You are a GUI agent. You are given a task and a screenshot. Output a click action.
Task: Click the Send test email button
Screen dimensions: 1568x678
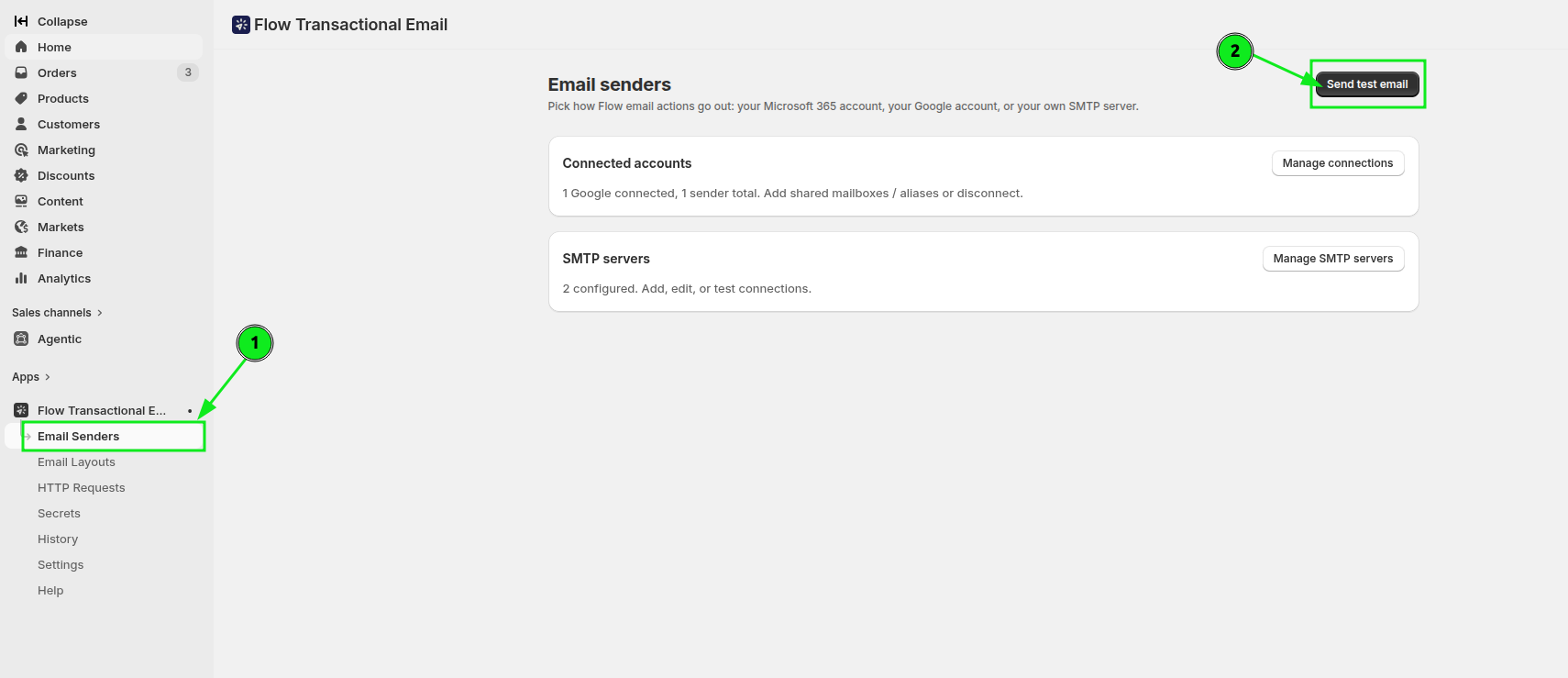coord(1367,84)
